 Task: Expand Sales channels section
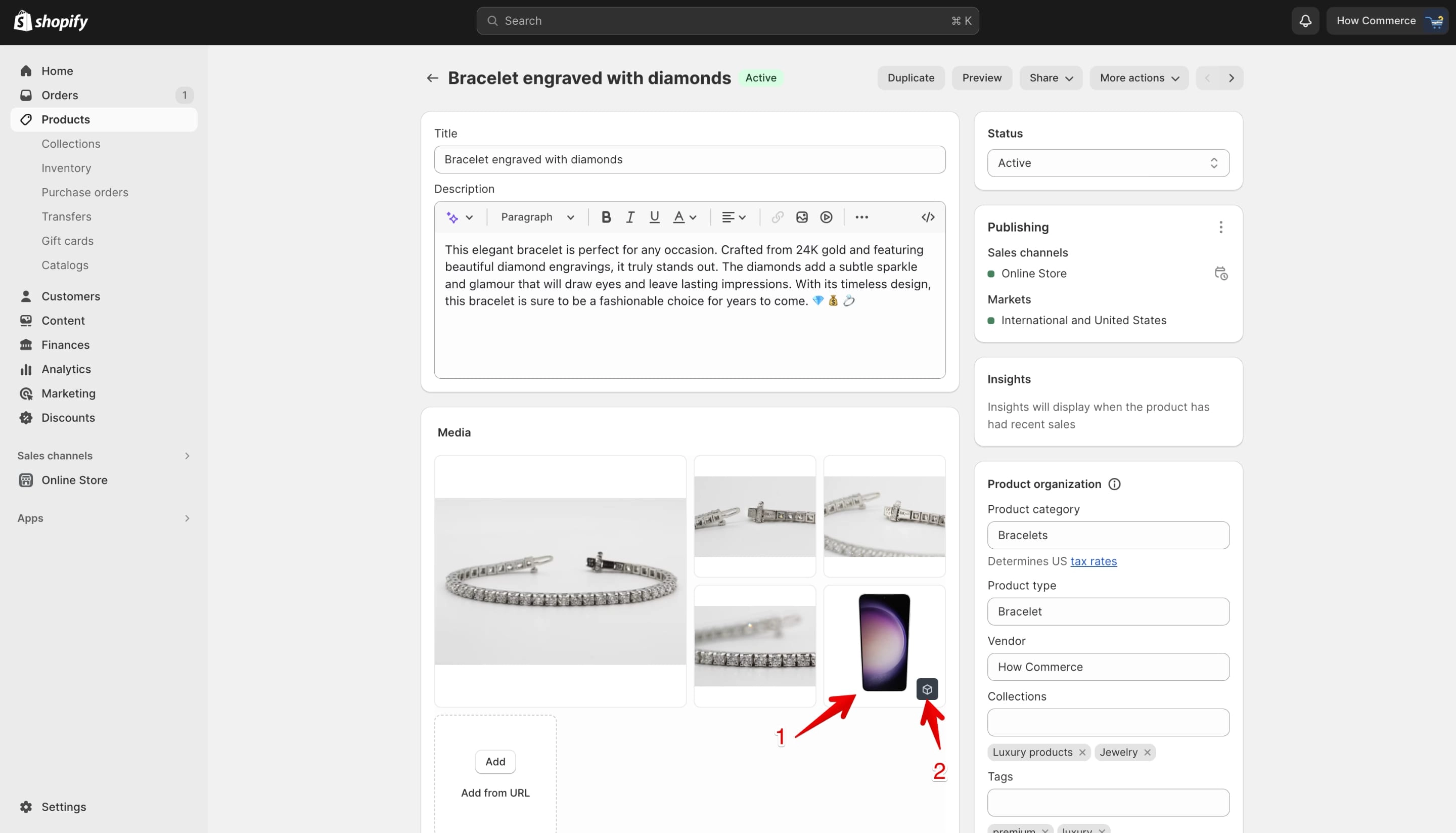(104, 456)
